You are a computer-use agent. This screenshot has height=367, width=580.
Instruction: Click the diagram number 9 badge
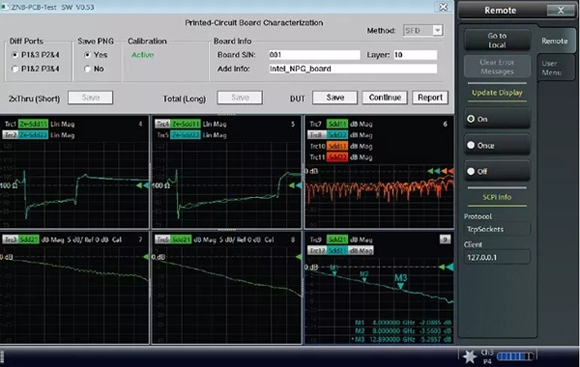click(x=445, y=239)
